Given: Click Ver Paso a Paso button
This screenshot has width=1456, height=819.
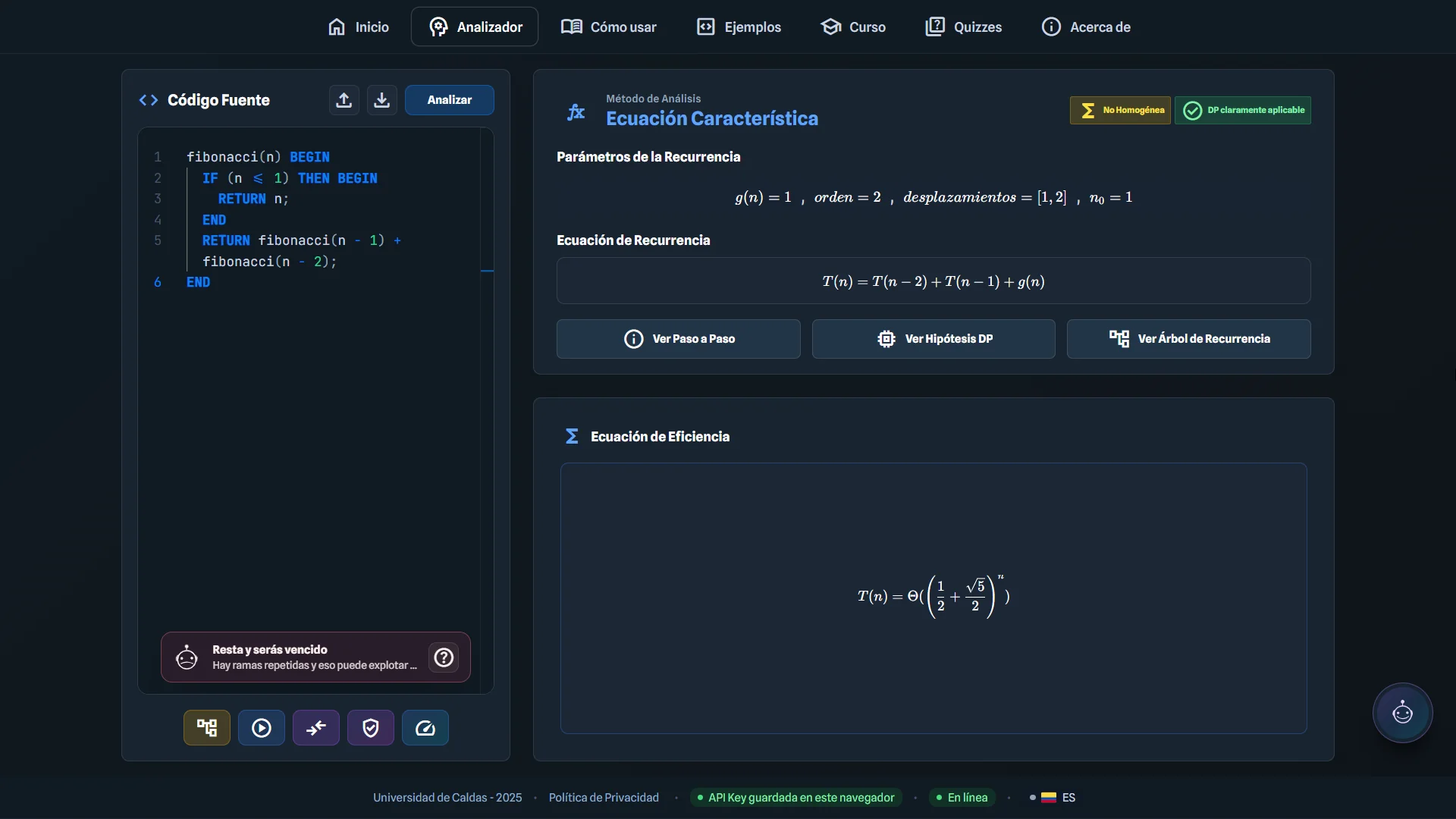Looking at the screenshot, I should coord(679,339).
